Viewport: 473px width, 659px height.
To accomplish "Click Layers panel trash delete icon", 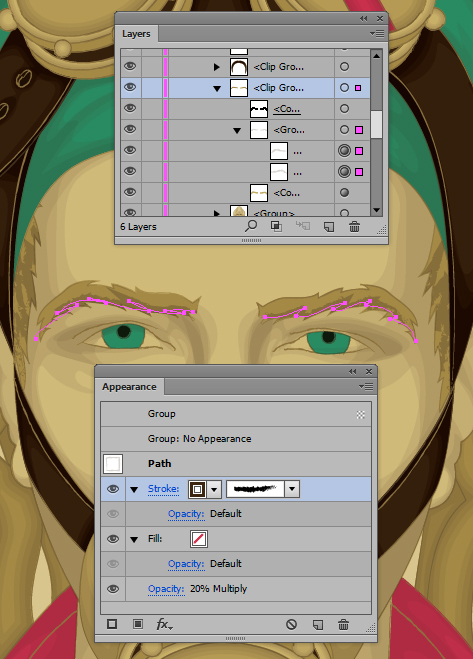I will 354,227.
